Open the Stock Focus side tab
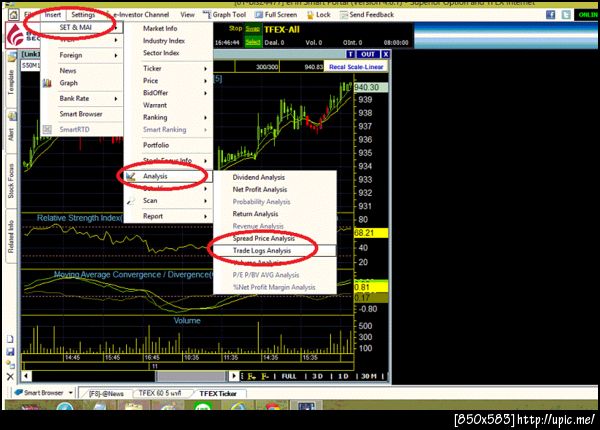The image size is (600, 430). 11,181
